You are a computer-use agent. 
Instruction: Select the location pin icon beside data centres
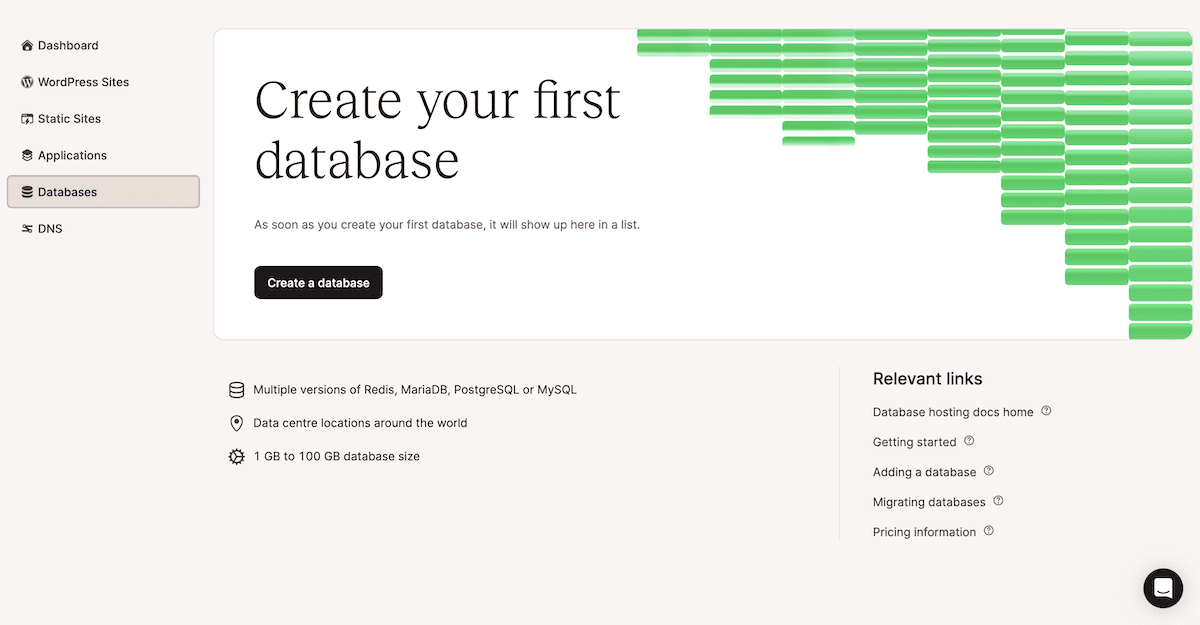pos(236,422)
